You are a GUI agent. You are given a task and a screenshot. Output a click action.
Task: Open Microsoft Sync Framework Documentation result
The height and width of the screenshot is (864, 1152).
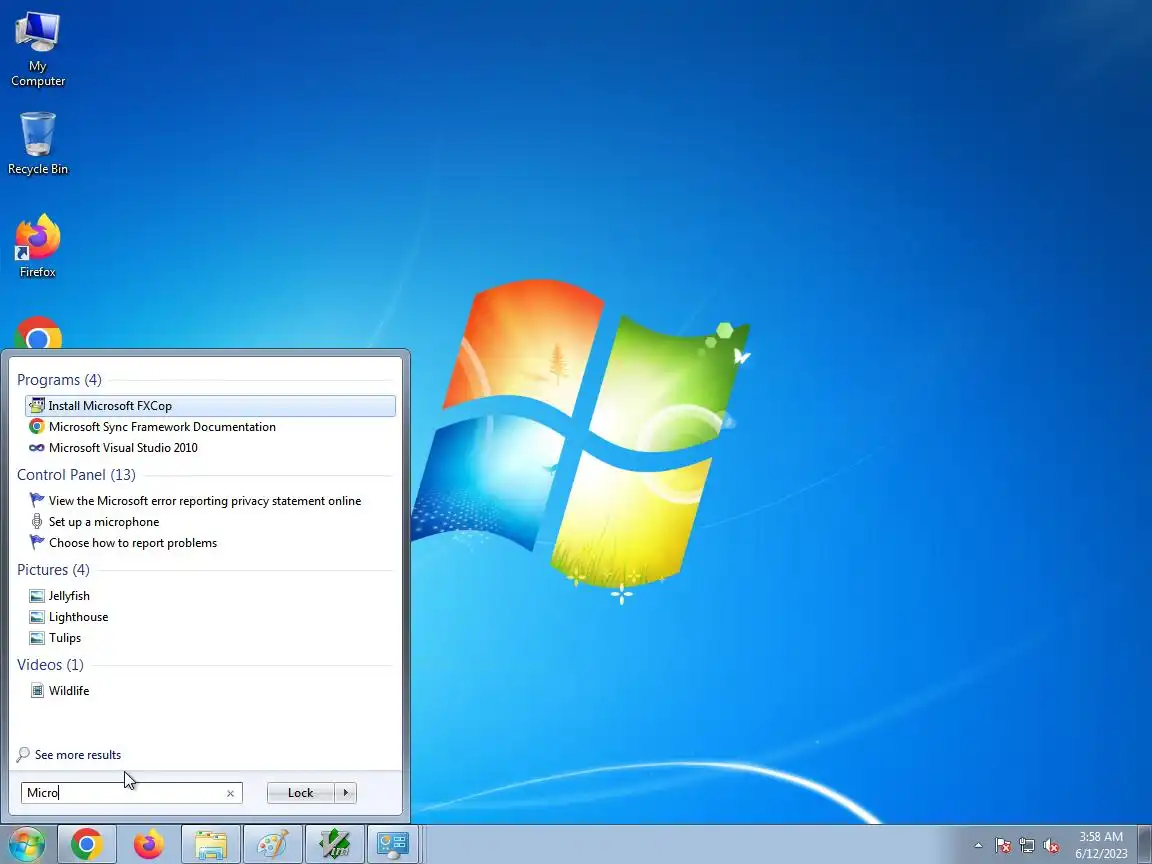pos(210,427)
